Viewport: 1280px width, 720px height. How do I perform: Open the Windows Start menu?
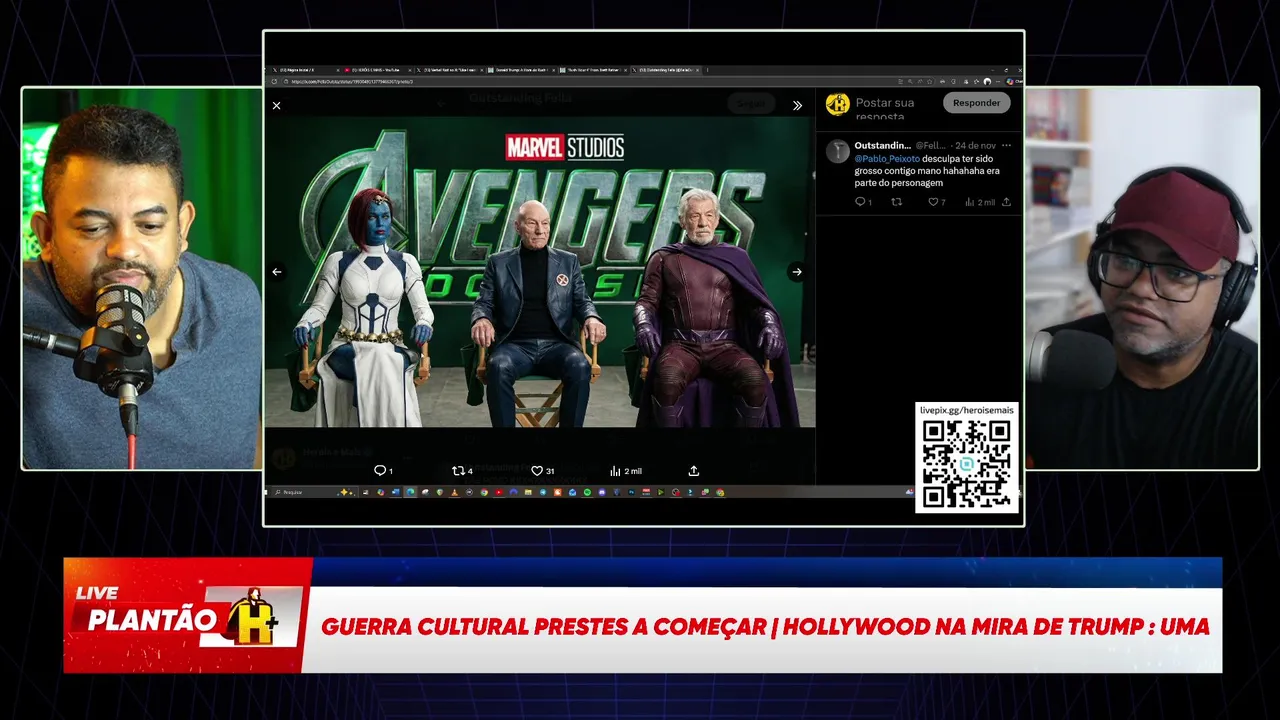(x=266, y=492)
